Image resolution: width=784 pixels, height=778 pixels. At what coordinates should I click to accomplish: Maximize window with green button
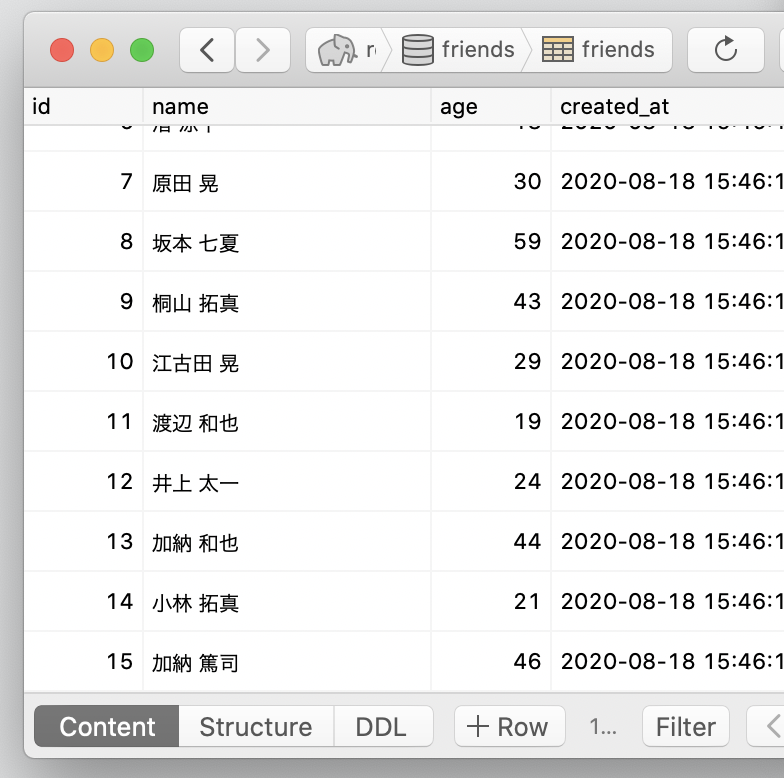point(142,50)
